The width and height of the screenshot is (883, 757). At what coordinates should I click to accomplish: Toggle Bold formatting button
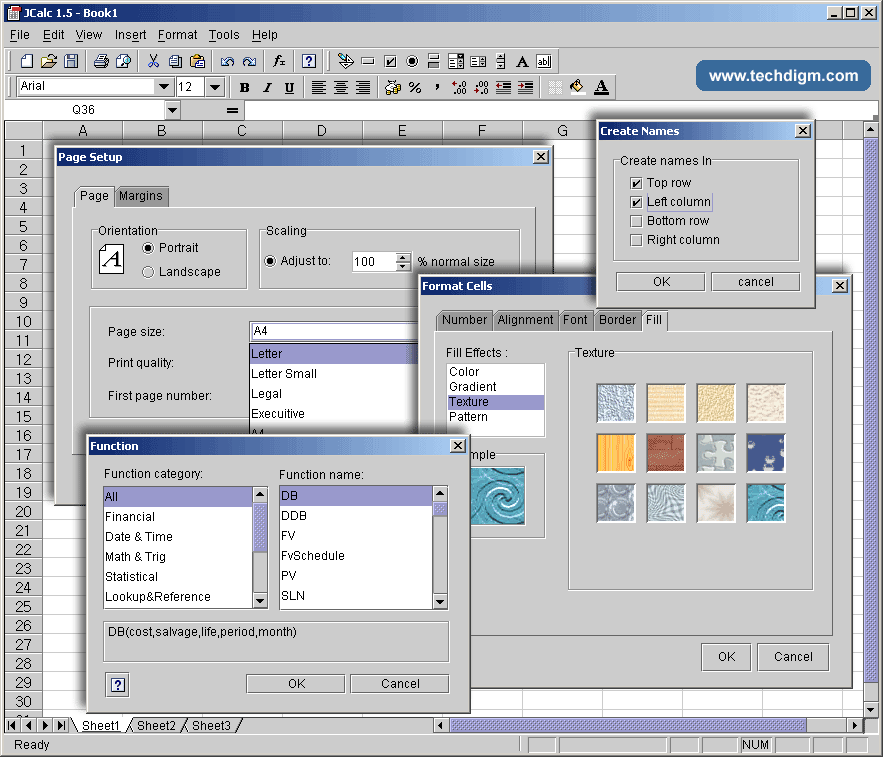click(x=244, y=88)
